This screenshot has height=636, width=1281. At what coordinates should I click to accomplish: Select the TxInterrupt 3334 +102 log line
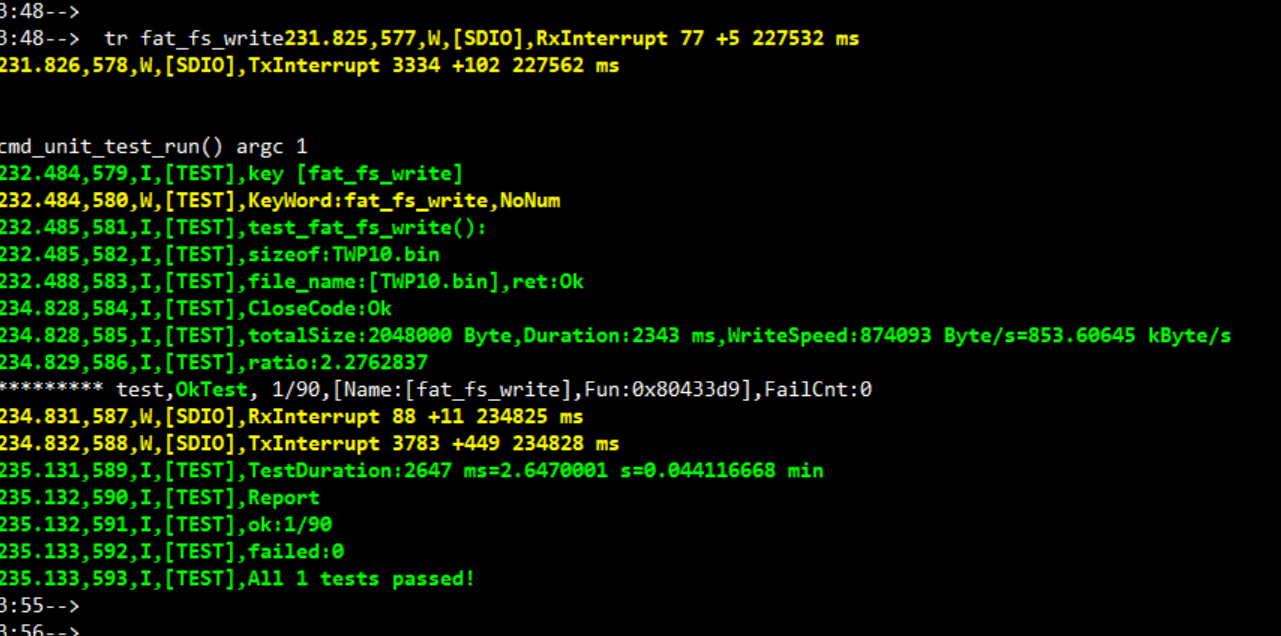pos(310,66)
